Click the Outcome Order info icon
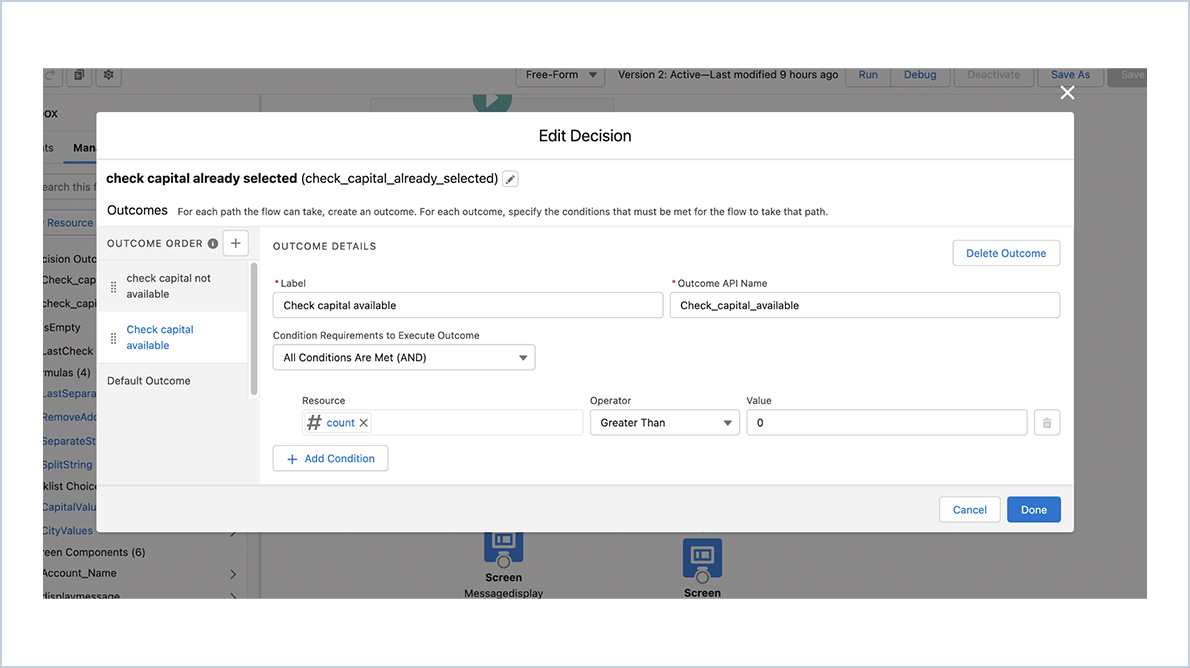1190x668 pixels. [213, 244]
